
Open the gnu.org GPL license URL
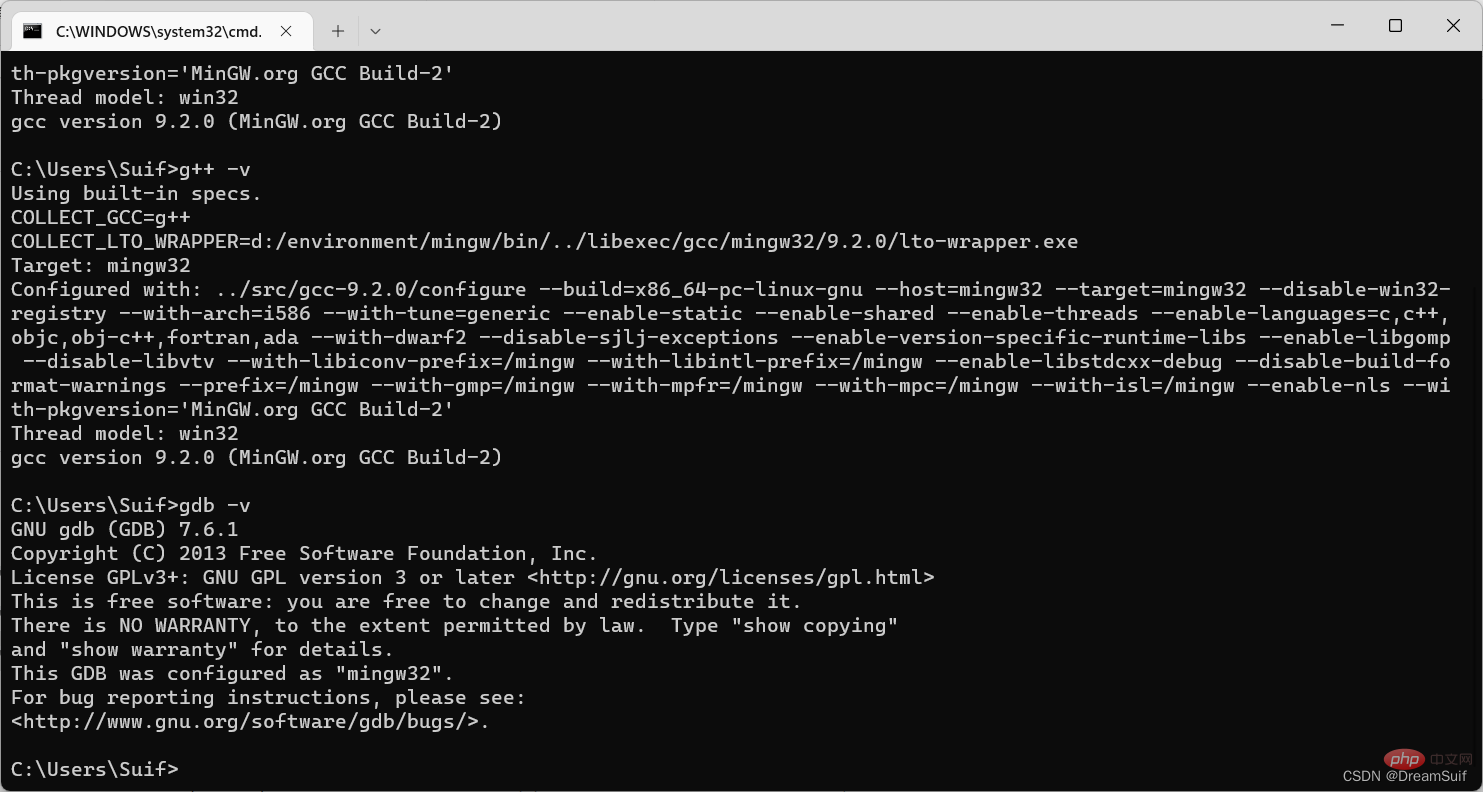coord(730,577)
